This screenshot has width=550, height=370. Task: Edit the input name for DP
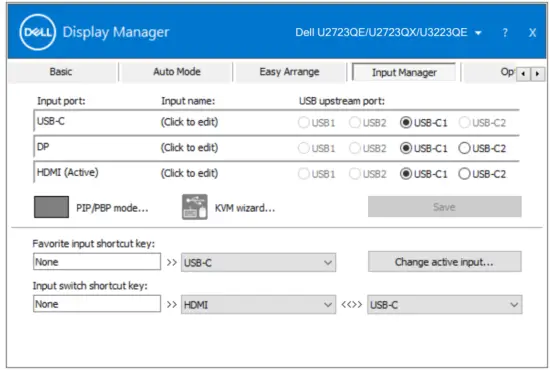coord(189,148)
